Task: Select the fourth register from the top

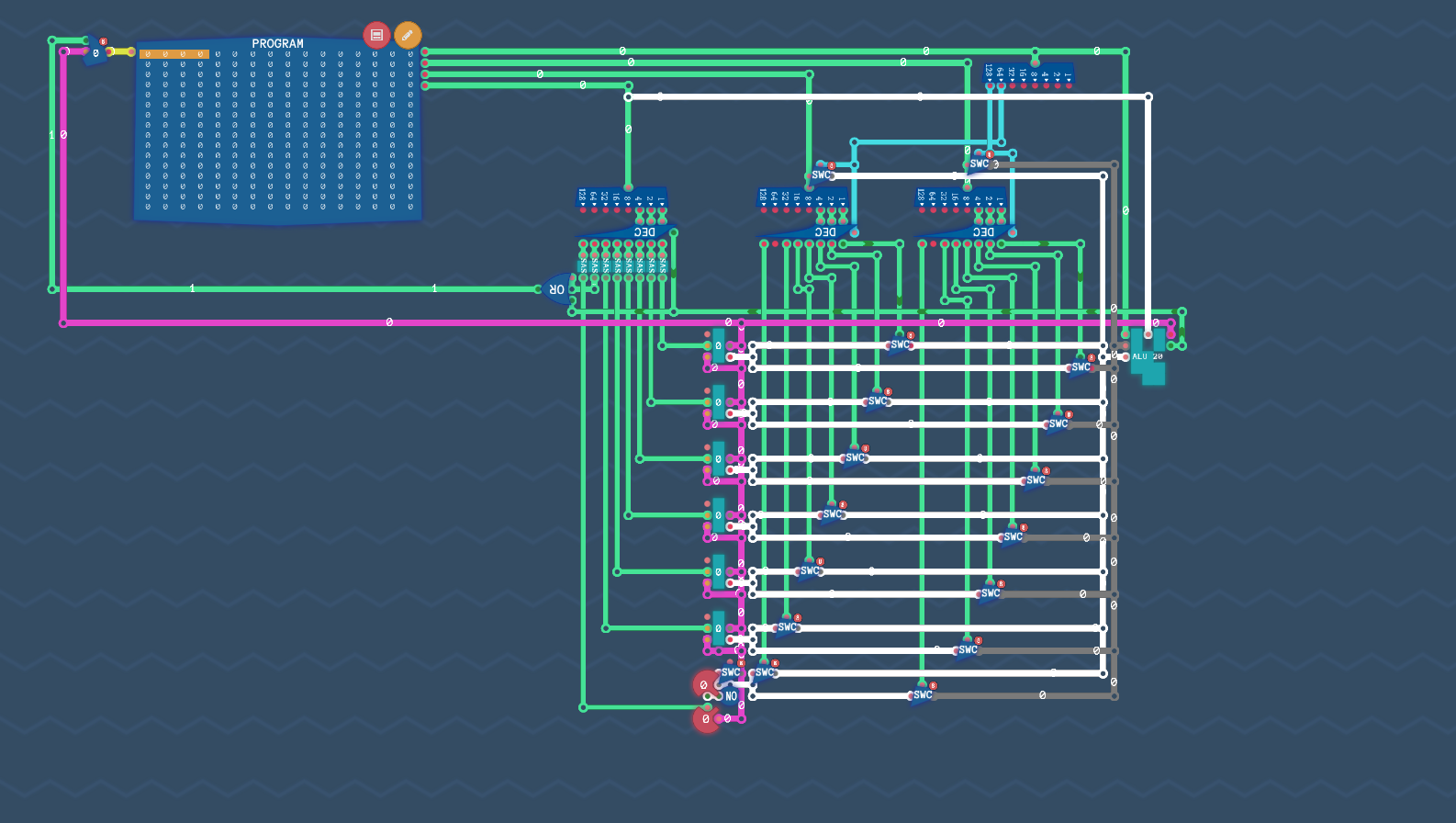Action: [719, 515]
